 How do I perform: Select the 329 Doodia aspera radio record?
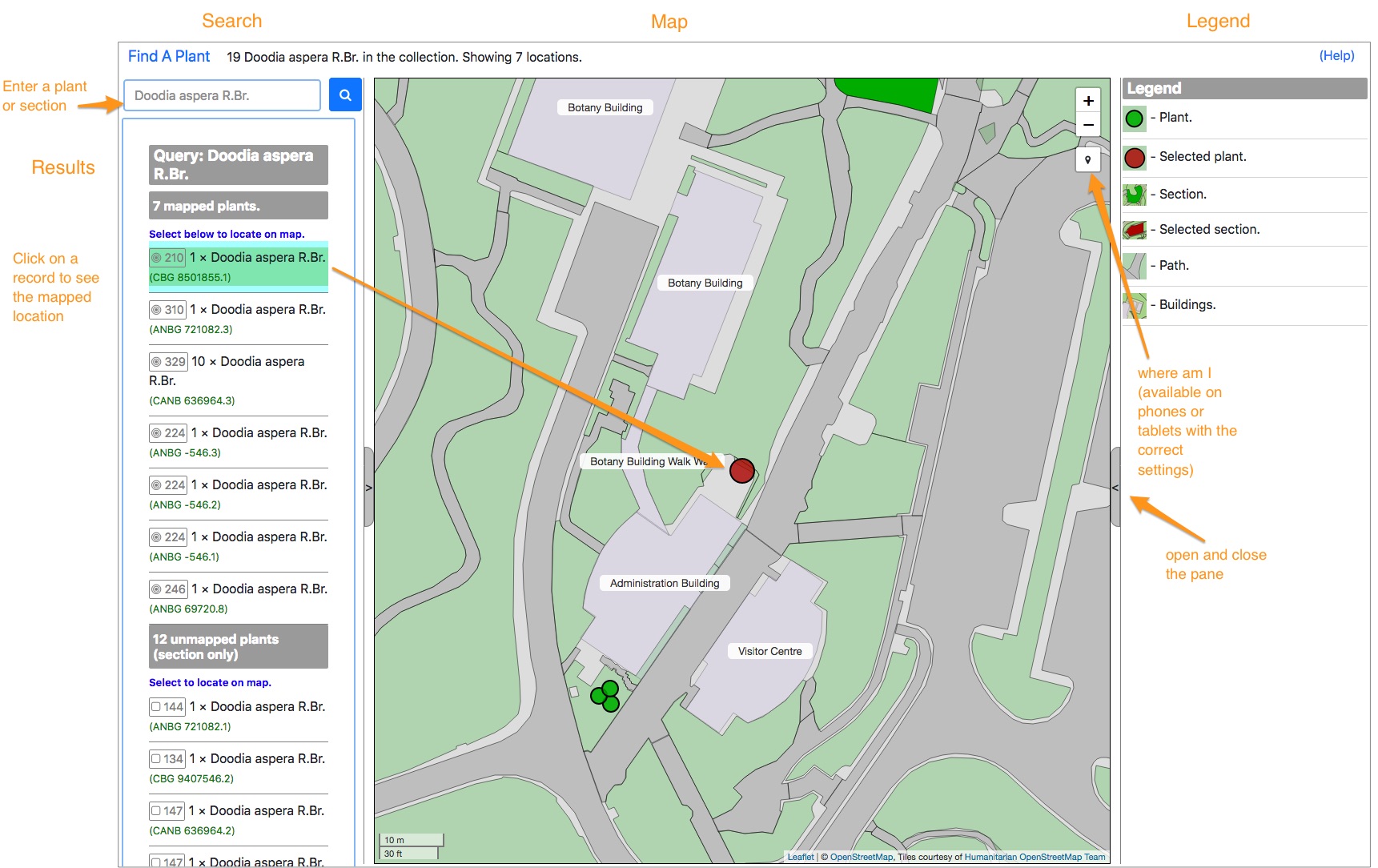[157, 362]
